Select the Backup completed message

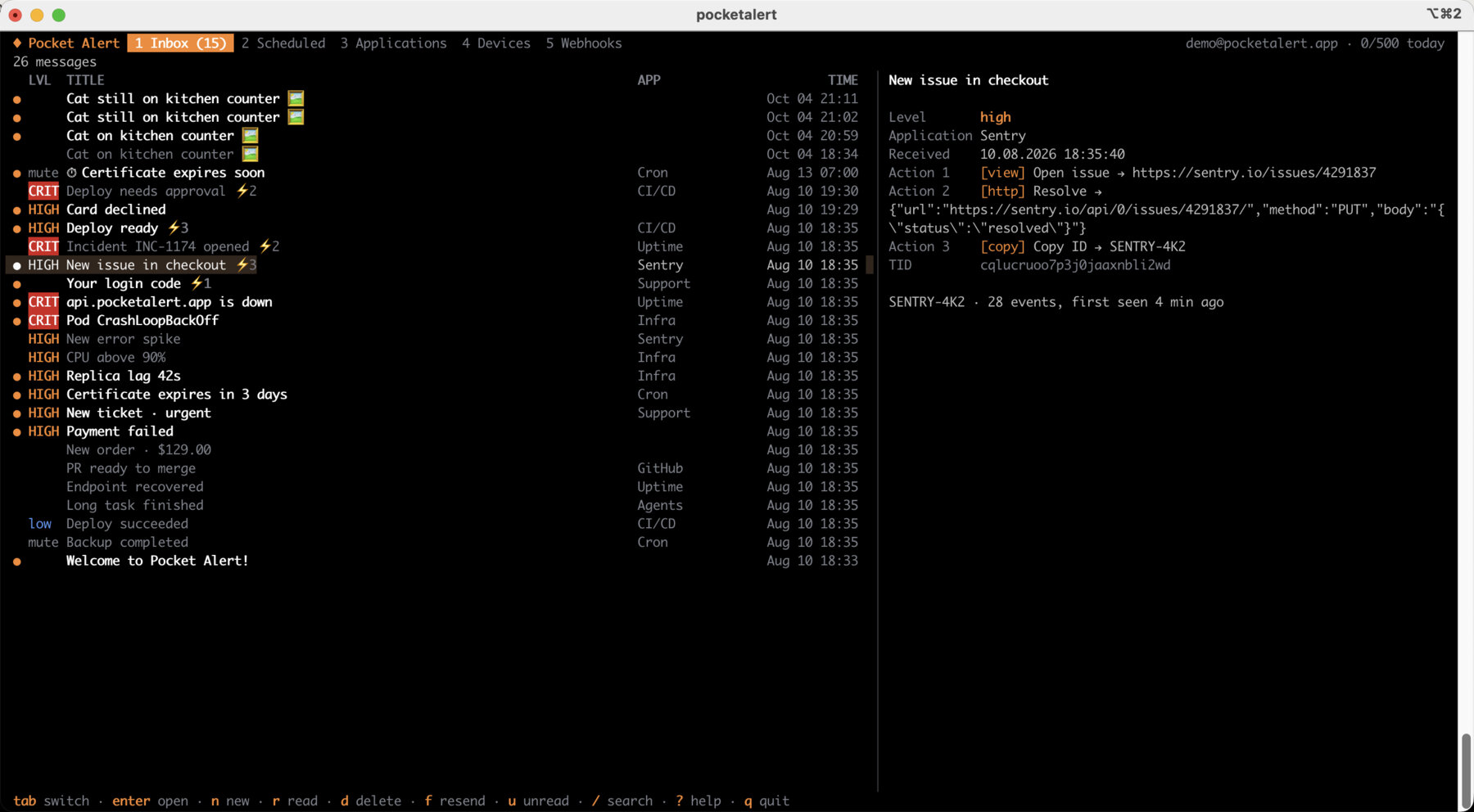tap(436, 543)
